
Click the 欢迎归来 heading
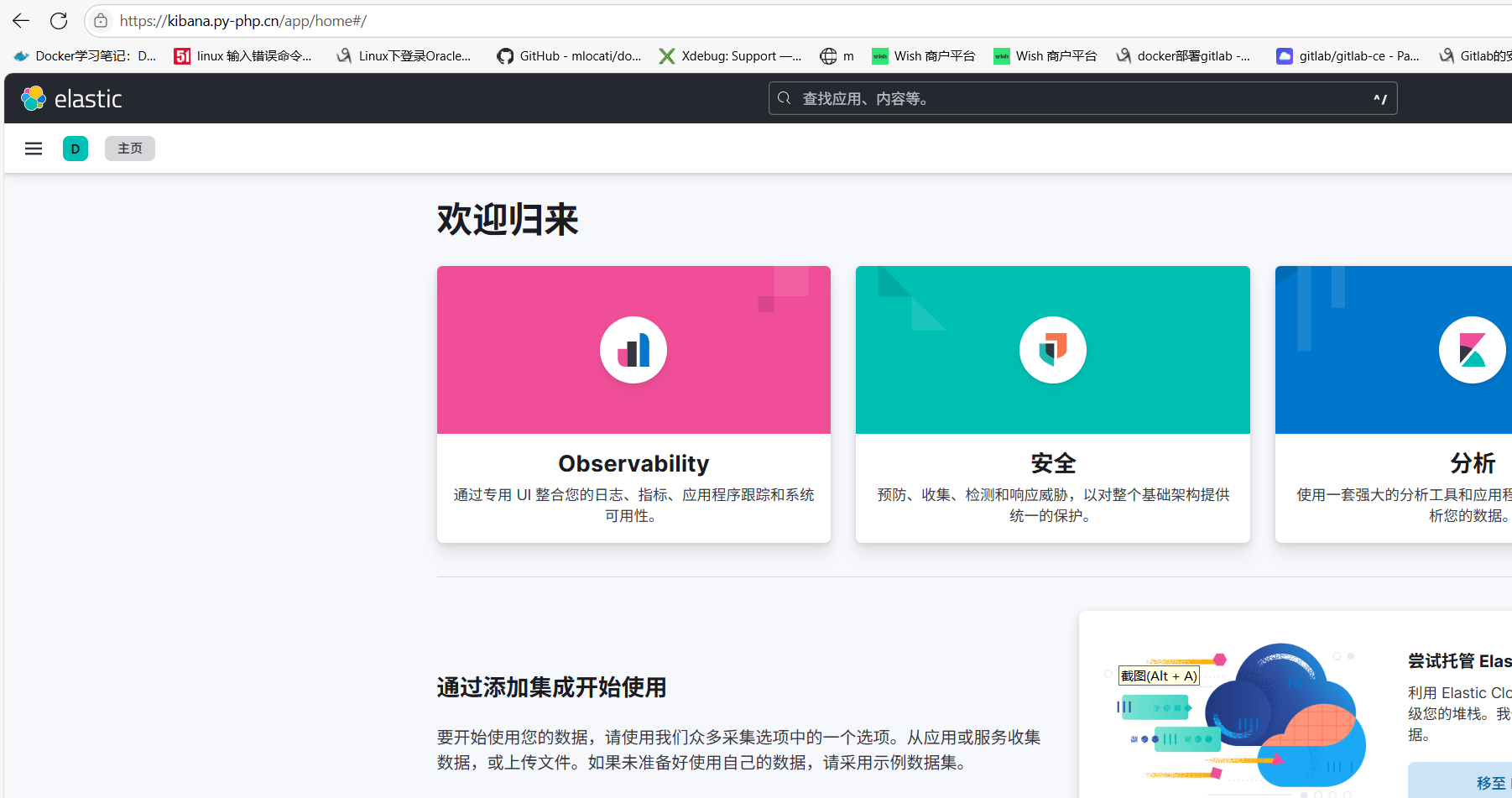[x=508, y=220]
